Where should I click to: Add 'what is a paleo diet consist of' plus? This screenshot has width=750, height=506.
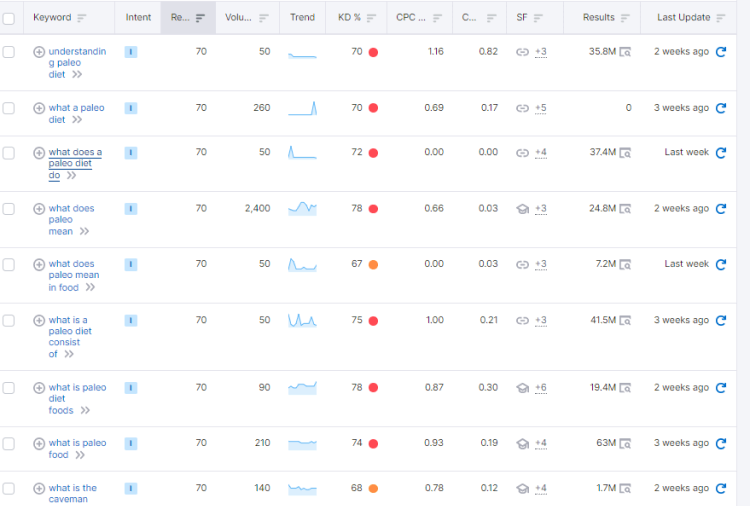(x=39, y=320)
